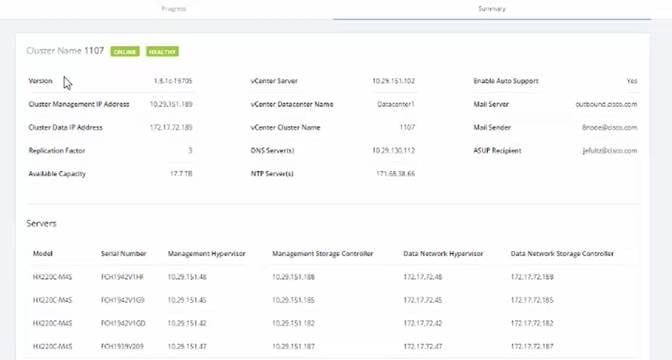The image size is (672, 360).
Task: Select the Version label
Action: click(40, 81)
